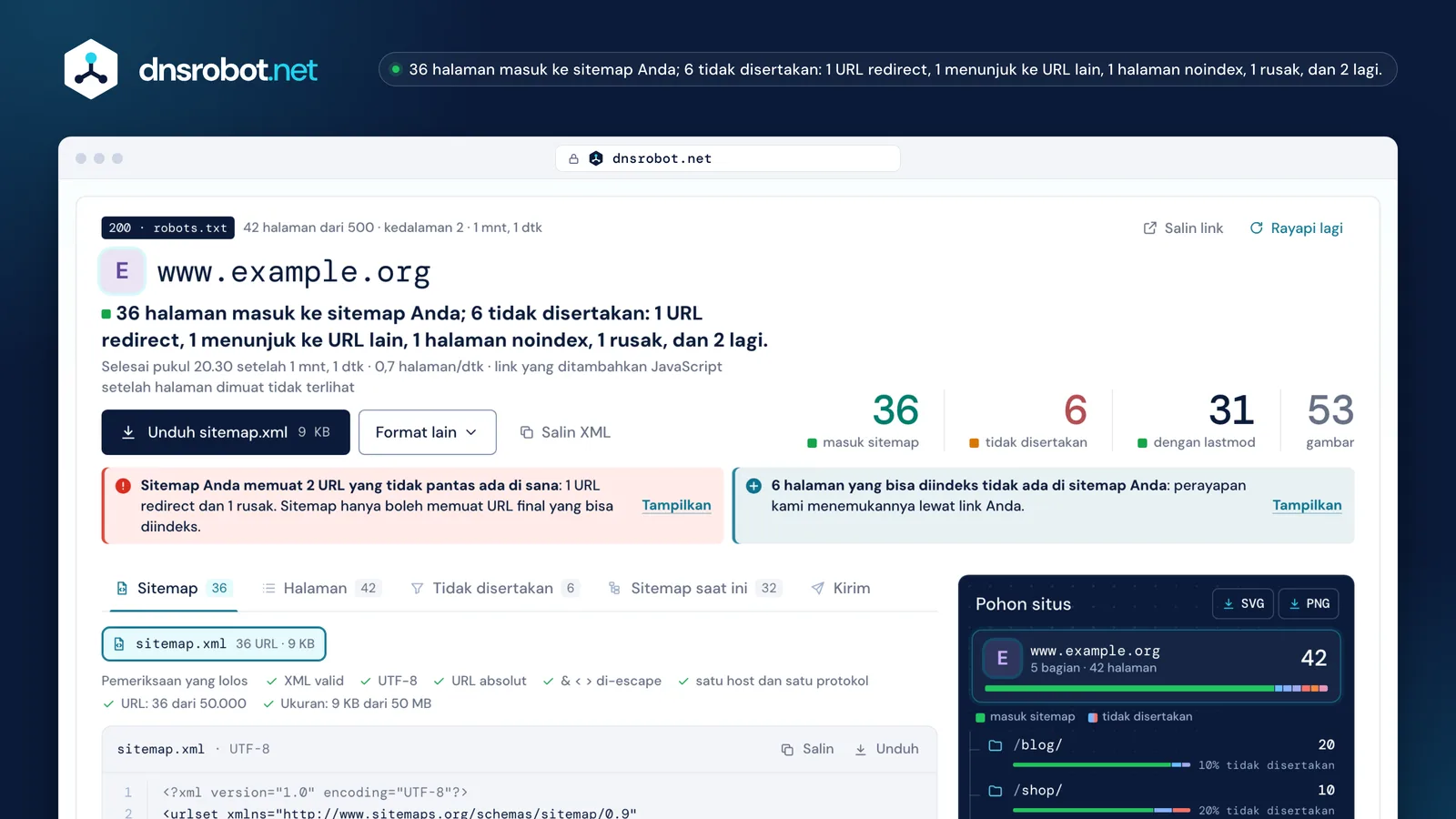This screenshot has height=819, width=1456.
Task: Click the Unduh sitemap.xml button
Action: click(226, 432)
